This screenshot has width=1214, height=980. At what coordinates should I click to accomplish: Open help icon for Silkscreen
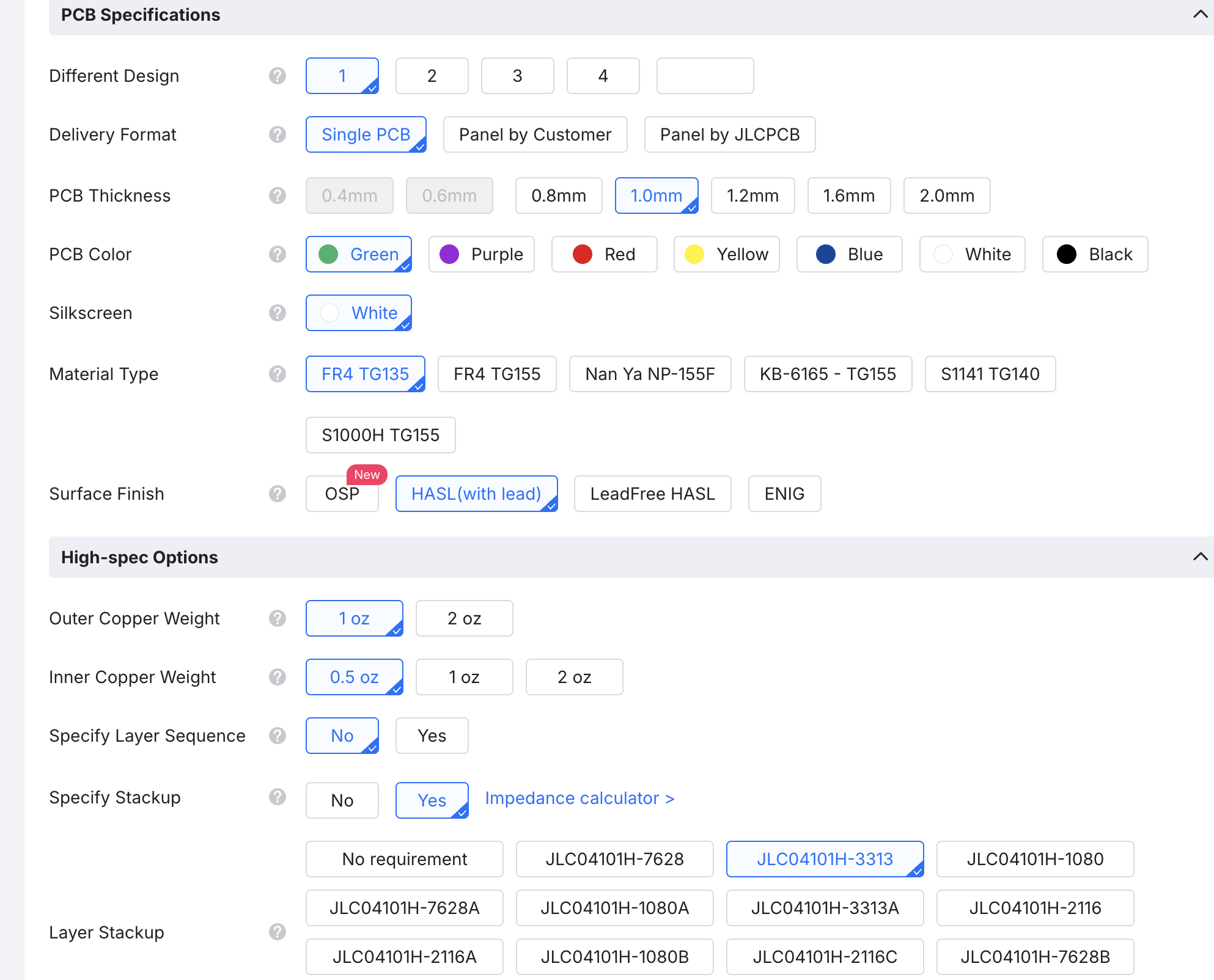point(278,313)
